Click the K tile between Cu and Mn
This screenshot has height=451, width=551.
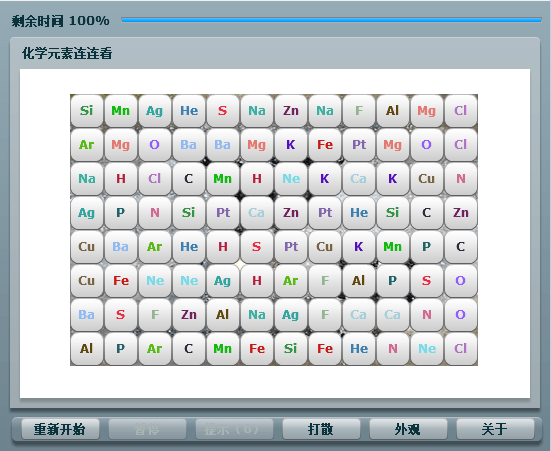click(359, 246)
